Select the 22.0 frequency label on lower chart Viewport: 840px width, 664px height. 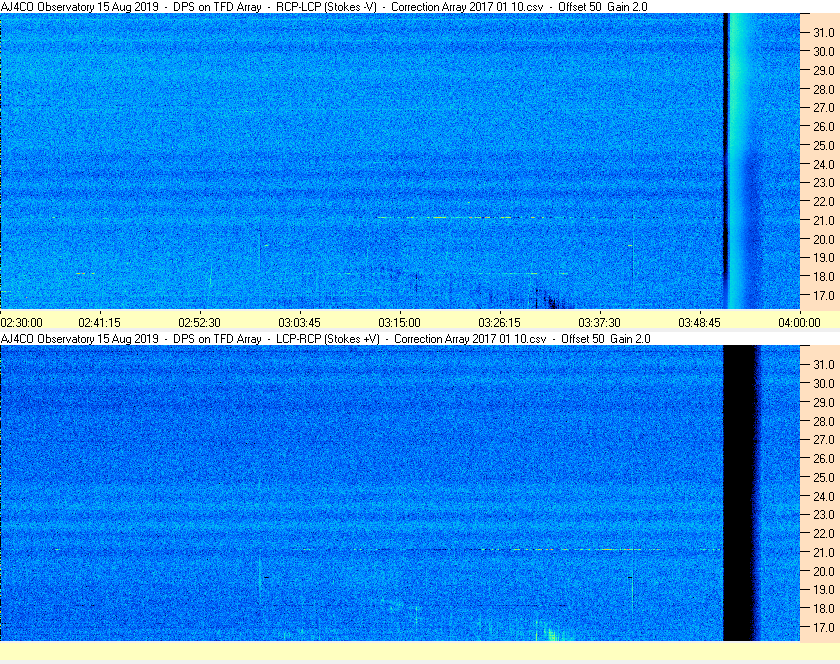click(824, 534)
